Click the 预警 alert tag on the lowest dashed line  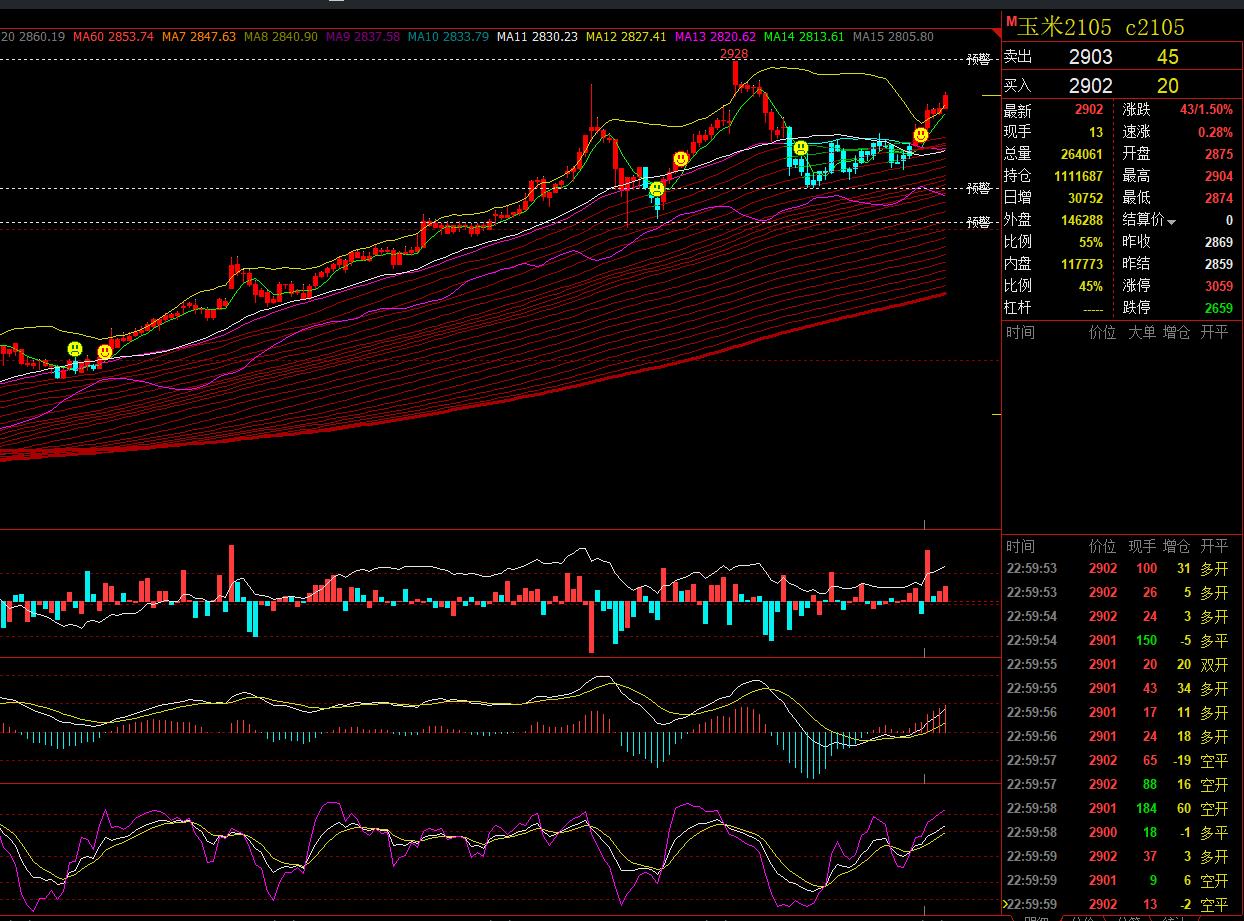979,223
